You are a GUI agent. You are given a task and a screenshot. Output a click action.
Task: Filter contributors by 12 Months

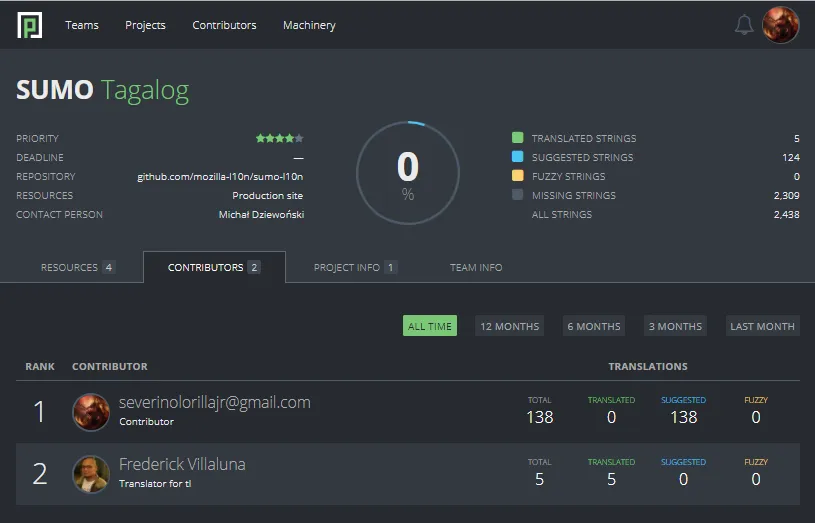[509, 326]
